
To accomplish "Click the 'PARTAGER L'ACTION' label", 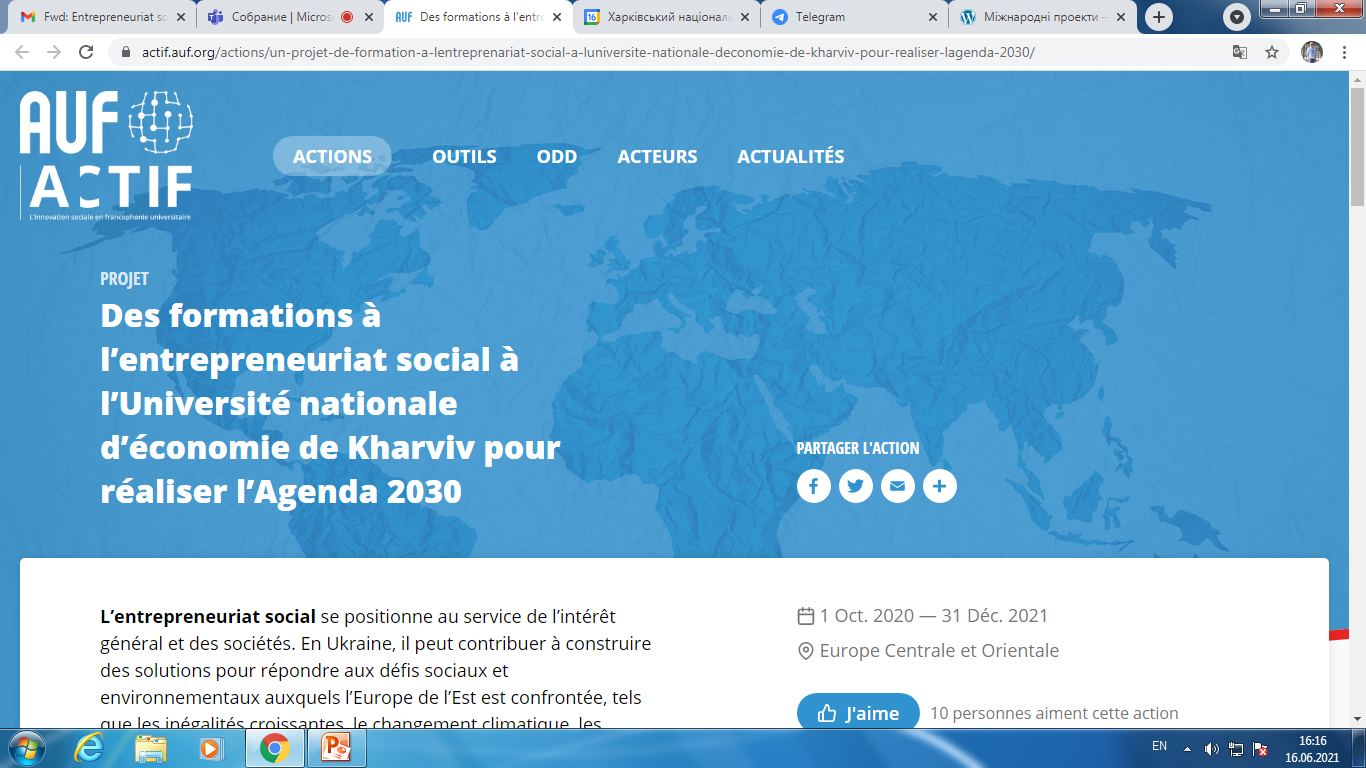I will [858, 448].
